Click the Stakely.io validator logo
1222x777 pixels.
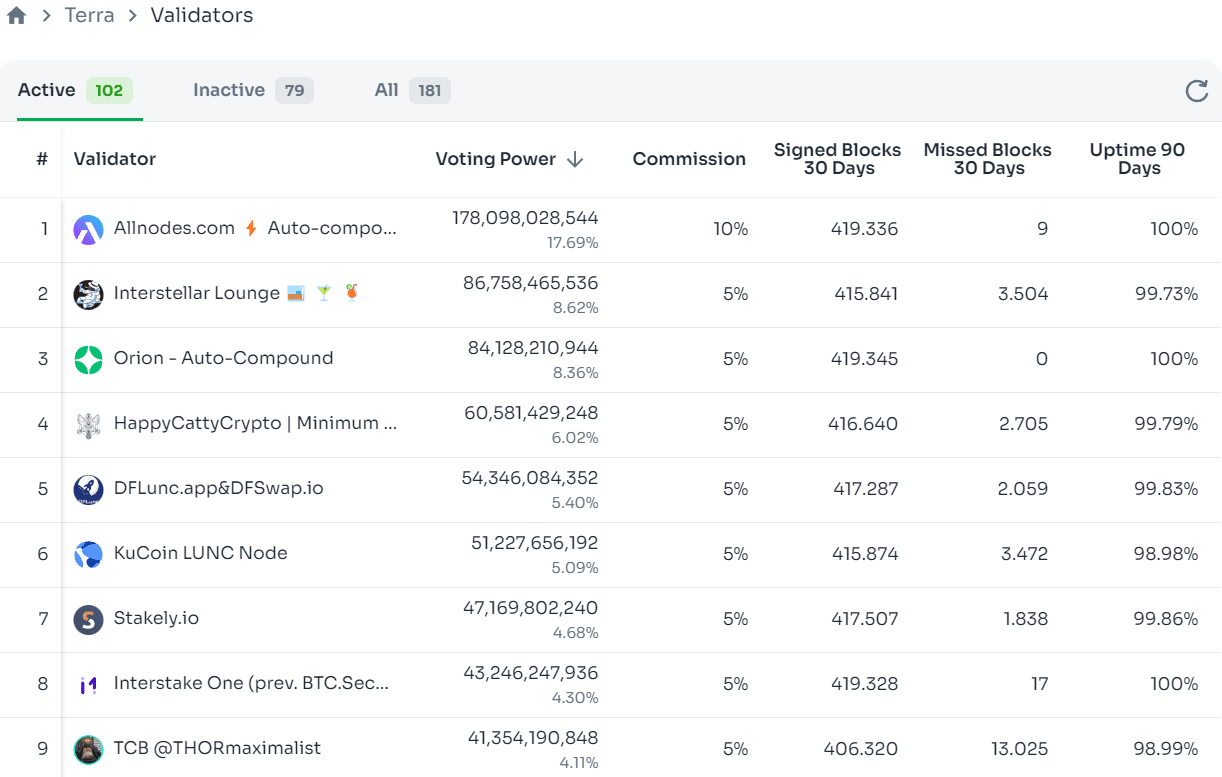(88, 619)
